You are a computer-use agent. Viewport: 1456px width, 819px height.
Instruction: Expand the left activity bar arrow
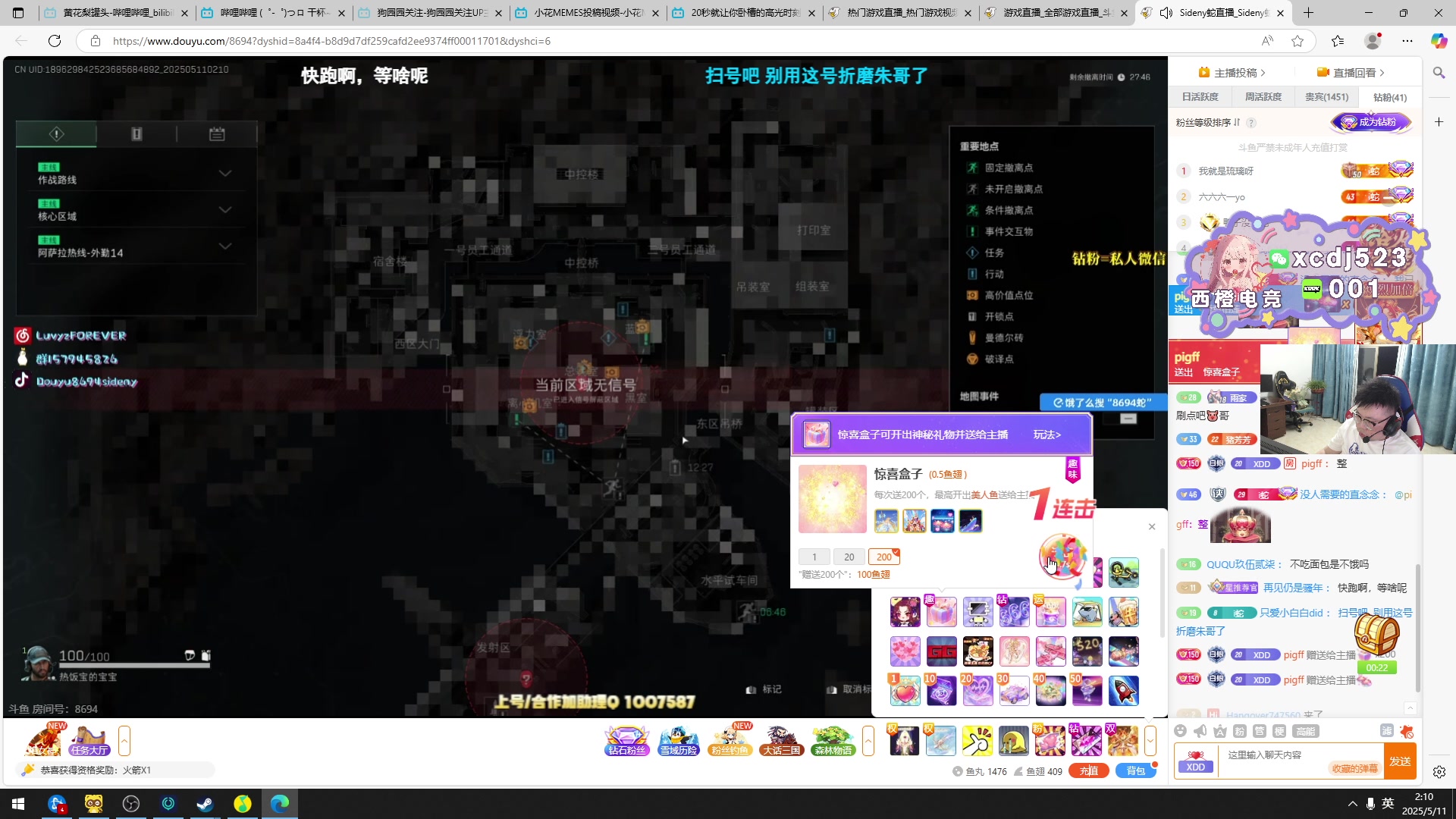[x=124, y=741]
